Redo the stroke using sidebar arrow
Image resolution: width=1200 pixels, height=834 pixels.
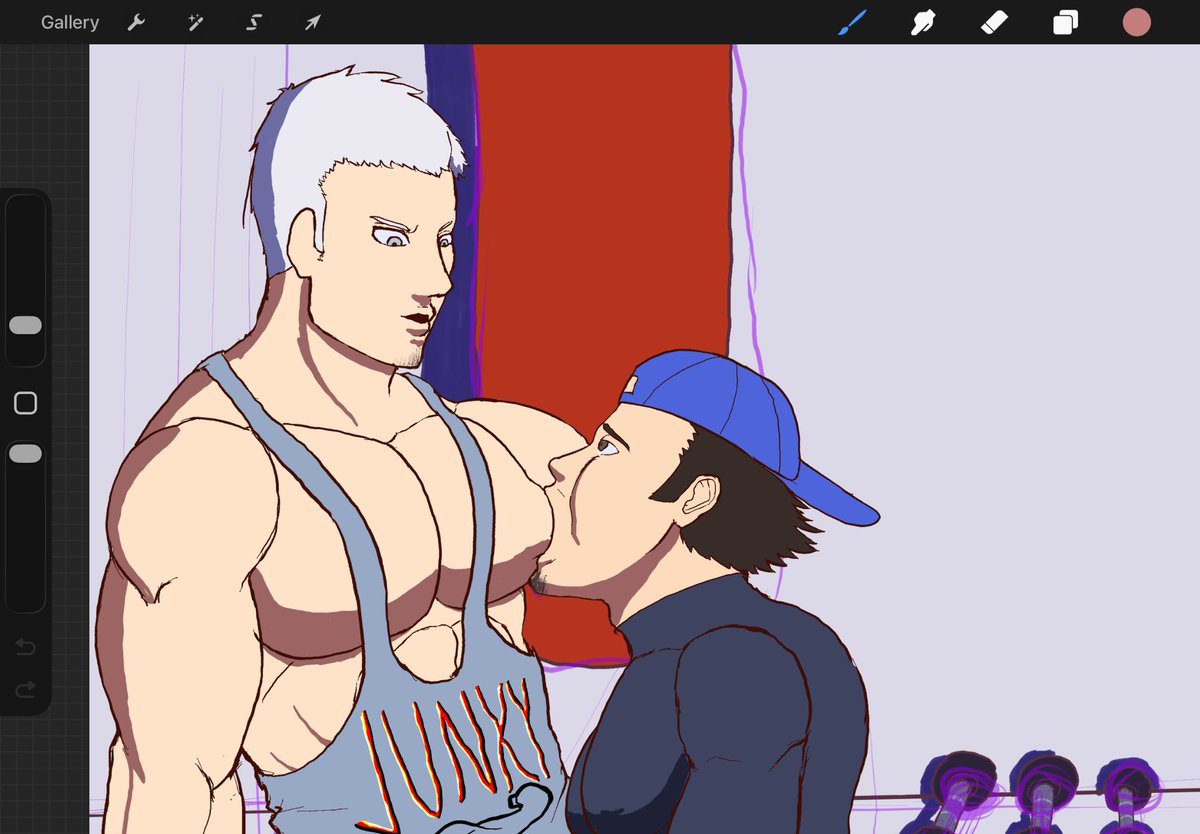click(25, 689)
